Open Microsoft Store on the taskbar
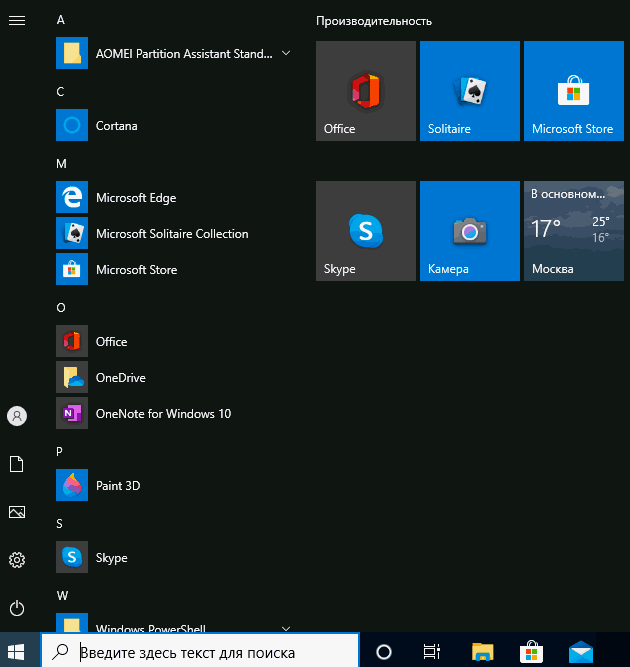 coord(531,651)
